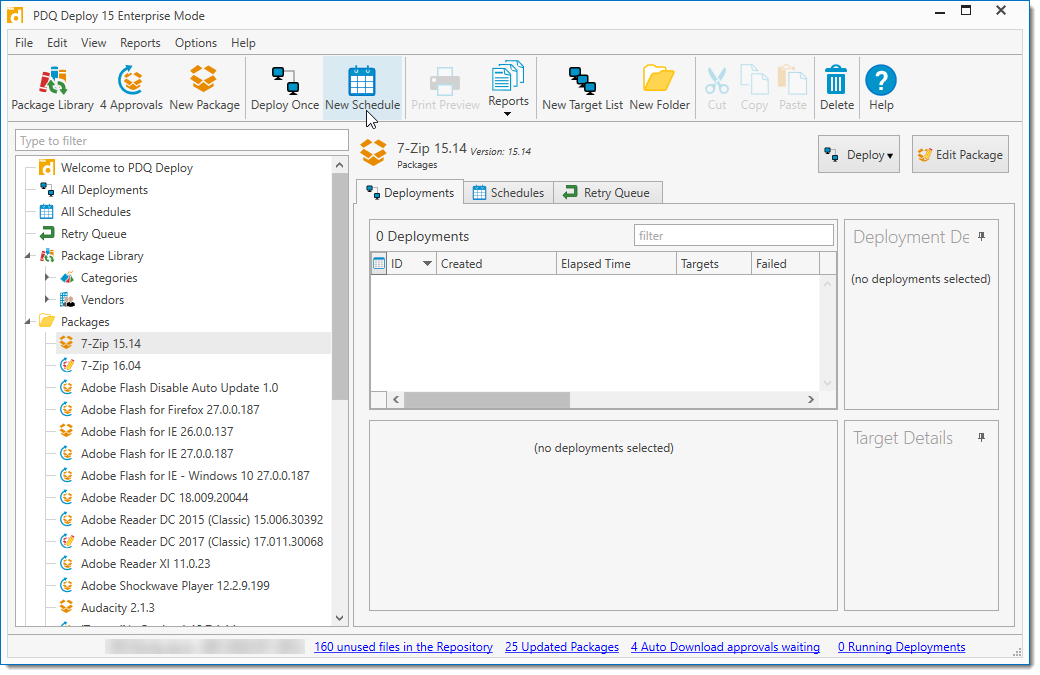Click the New Schedule calendar icon
Screen dimensions: 1040x675
click(362, 81)
